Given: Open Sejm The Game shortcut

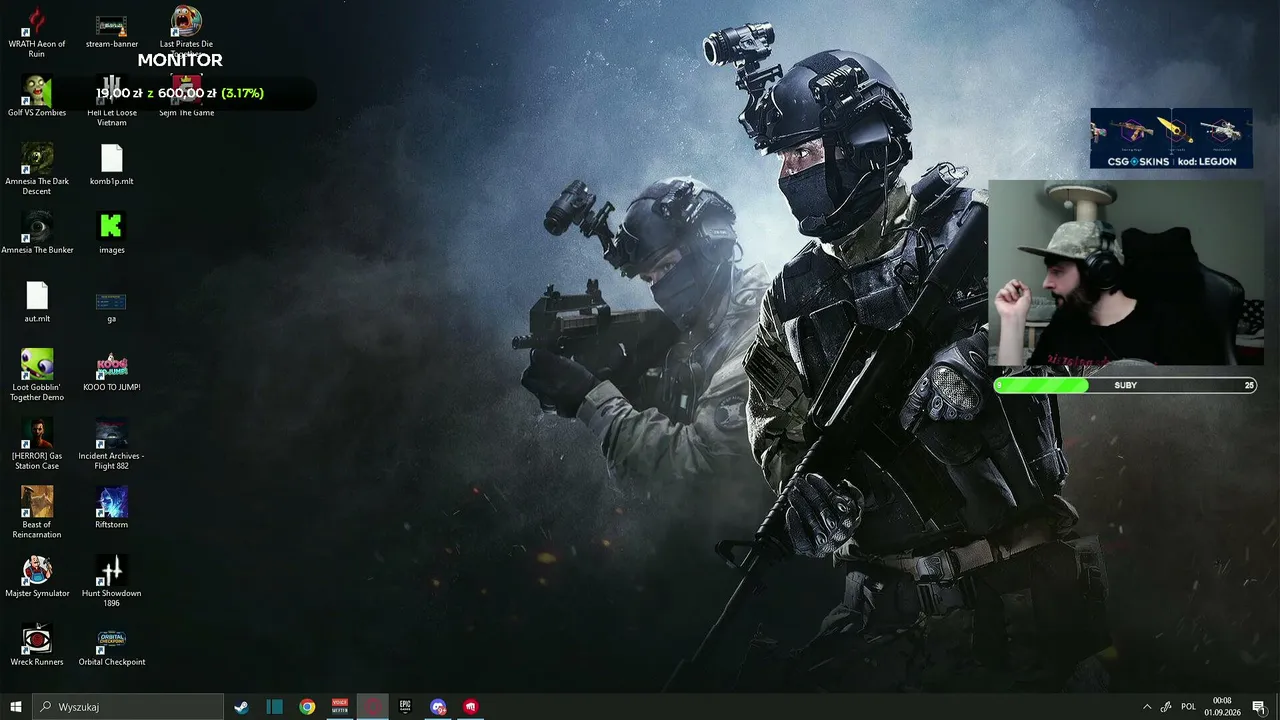Looking at the screenshot, I should pyautogui.click(x=186, y=97).
